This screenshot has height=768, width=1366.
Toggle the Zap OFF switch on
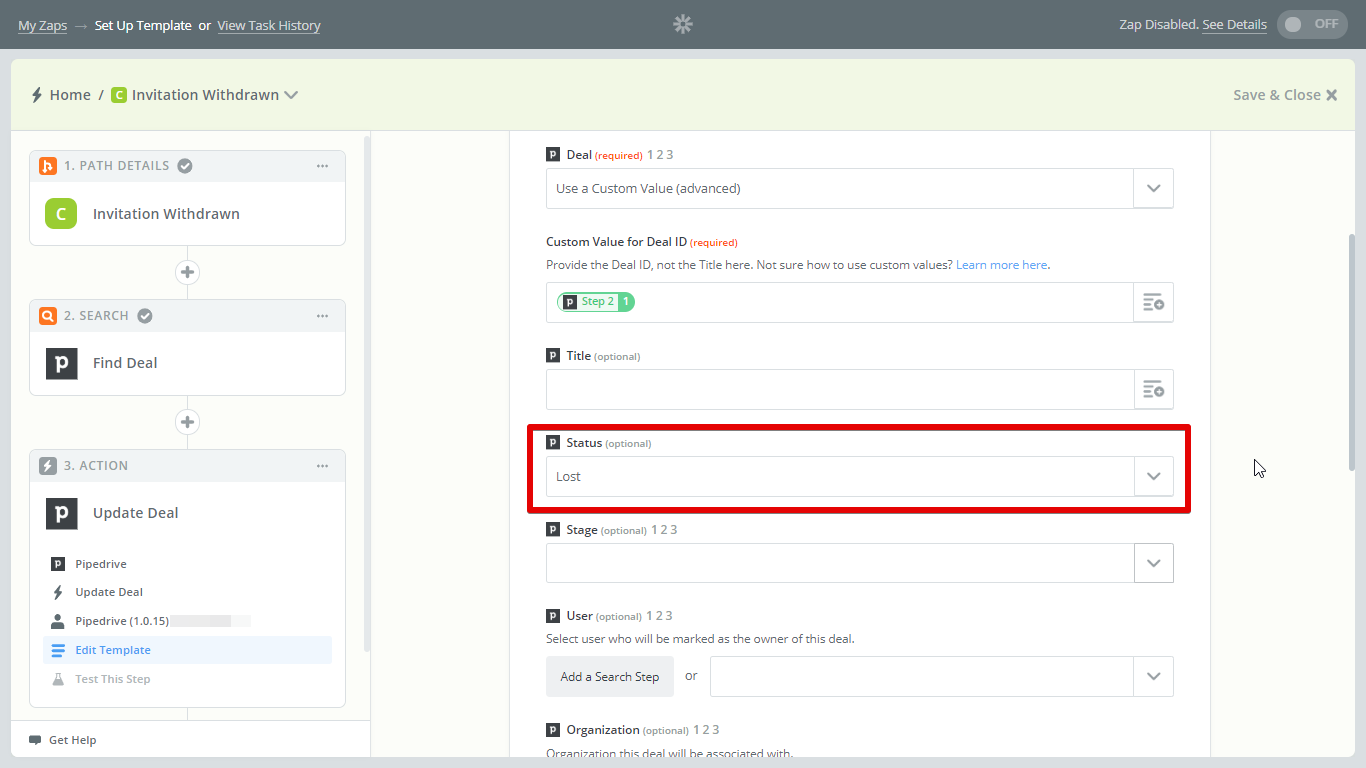1312,24
